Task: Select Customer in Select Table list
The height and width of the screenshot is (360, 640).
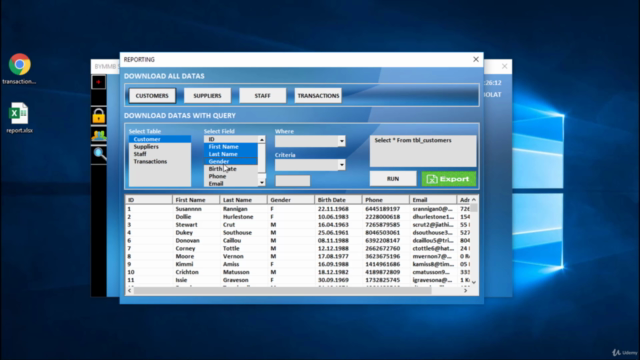Action: [160, 139]
